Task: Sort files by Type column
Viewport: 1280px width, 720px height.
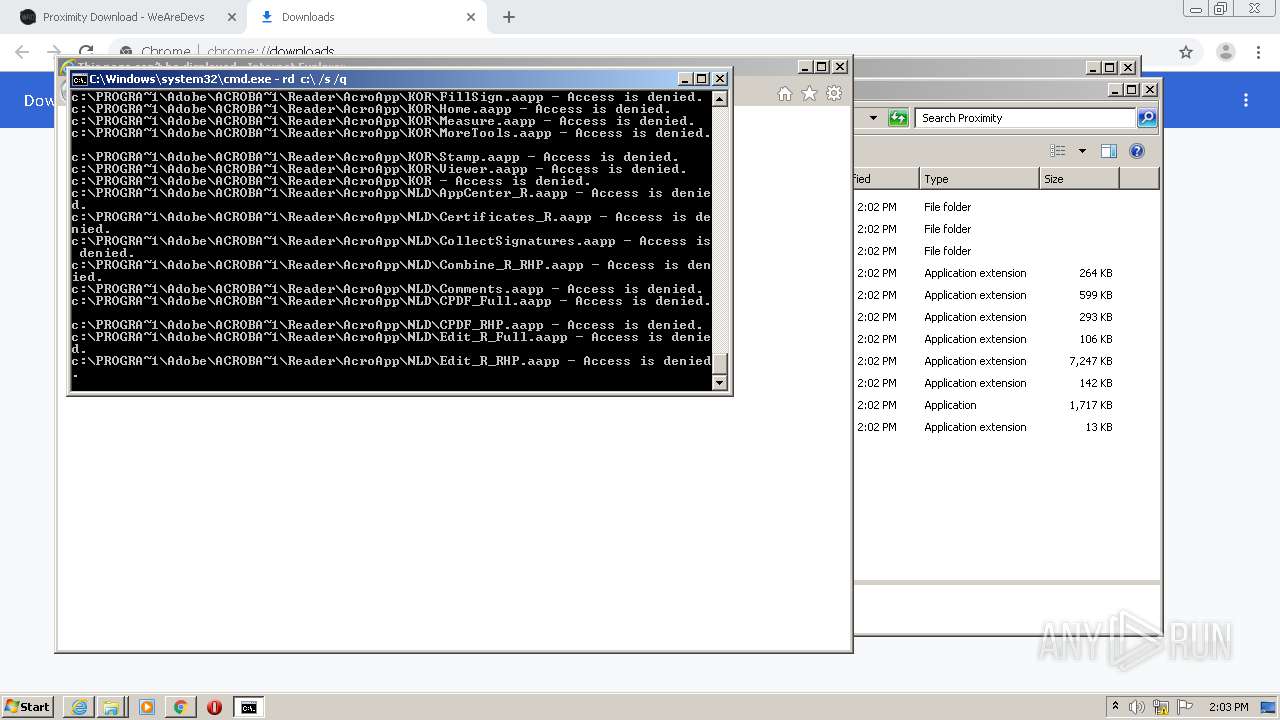Action: coord(979,179)
